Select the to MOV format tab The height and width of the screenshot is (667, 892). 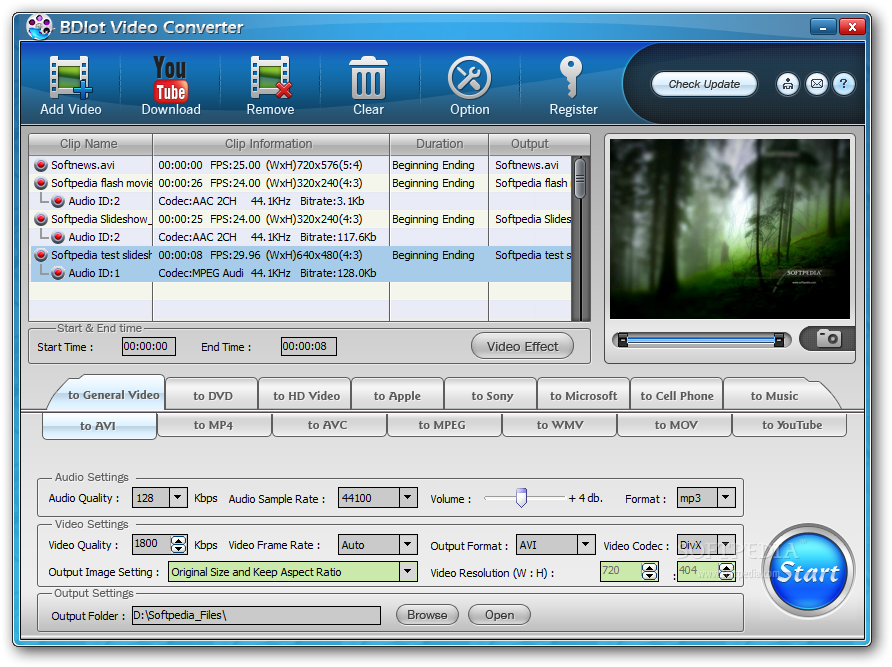(676, 425)
